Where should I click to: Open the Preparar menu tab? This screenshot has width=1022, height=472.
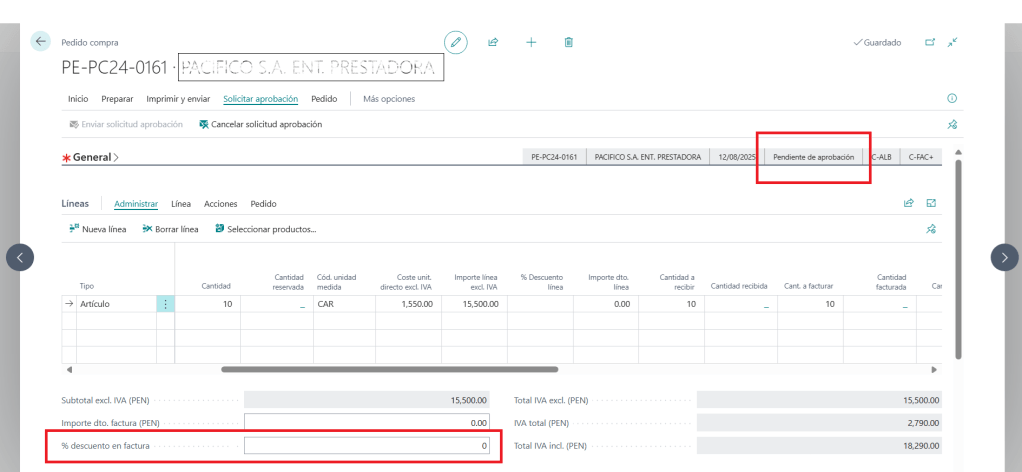tap(117, 99)
